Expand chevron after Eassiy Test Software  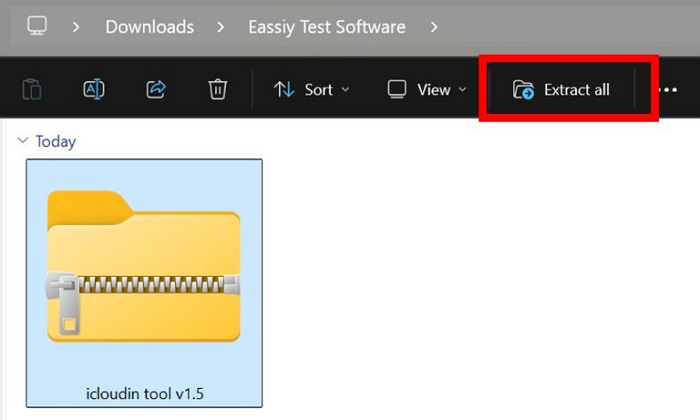[x=433, y=27]
